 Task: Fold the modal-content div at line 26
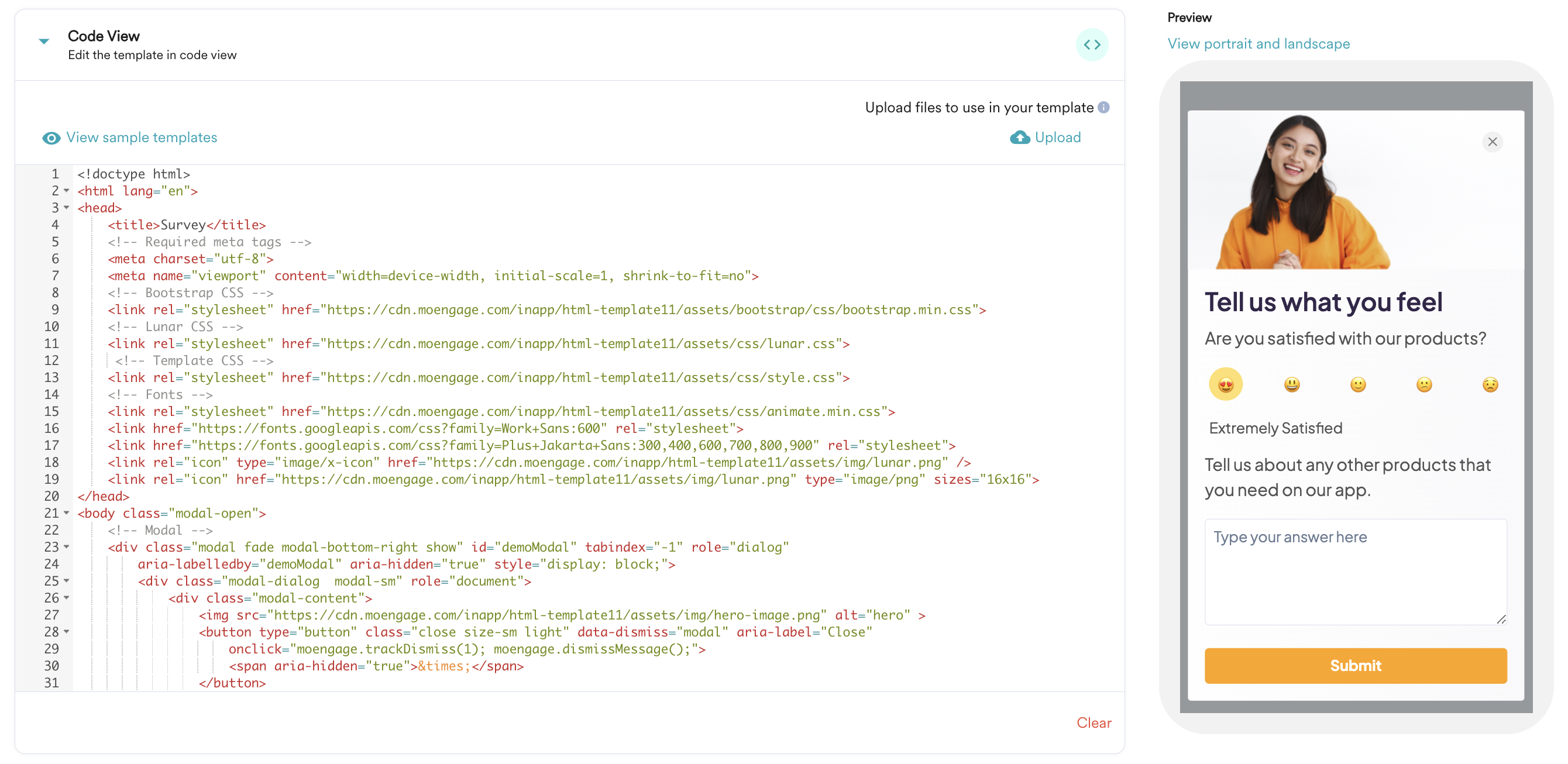[66, 598]
